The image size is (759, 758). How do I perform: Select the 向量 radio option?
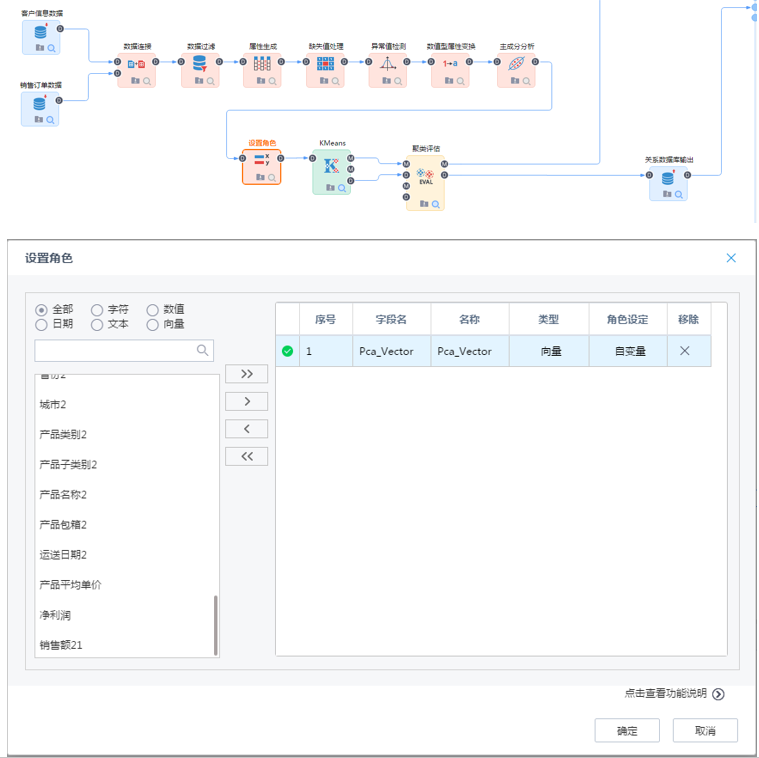(153, 325)
